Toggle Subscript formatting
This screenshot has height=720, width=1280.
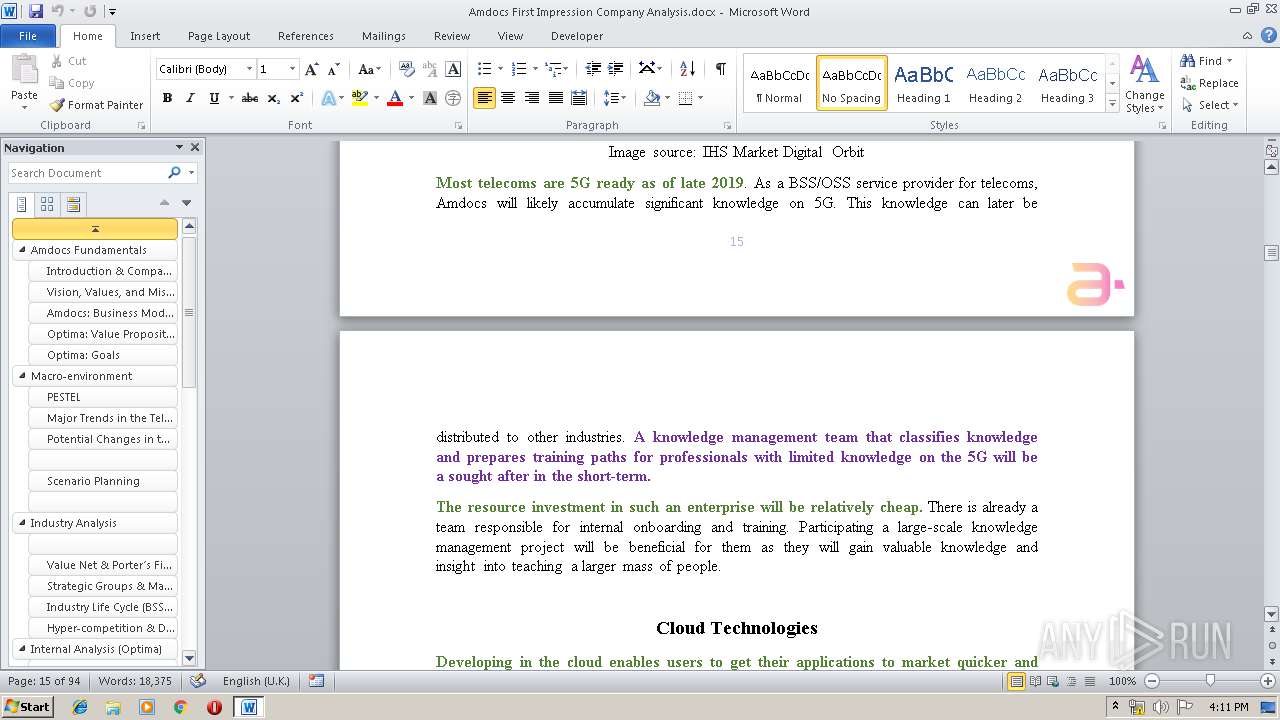(274, 98)
